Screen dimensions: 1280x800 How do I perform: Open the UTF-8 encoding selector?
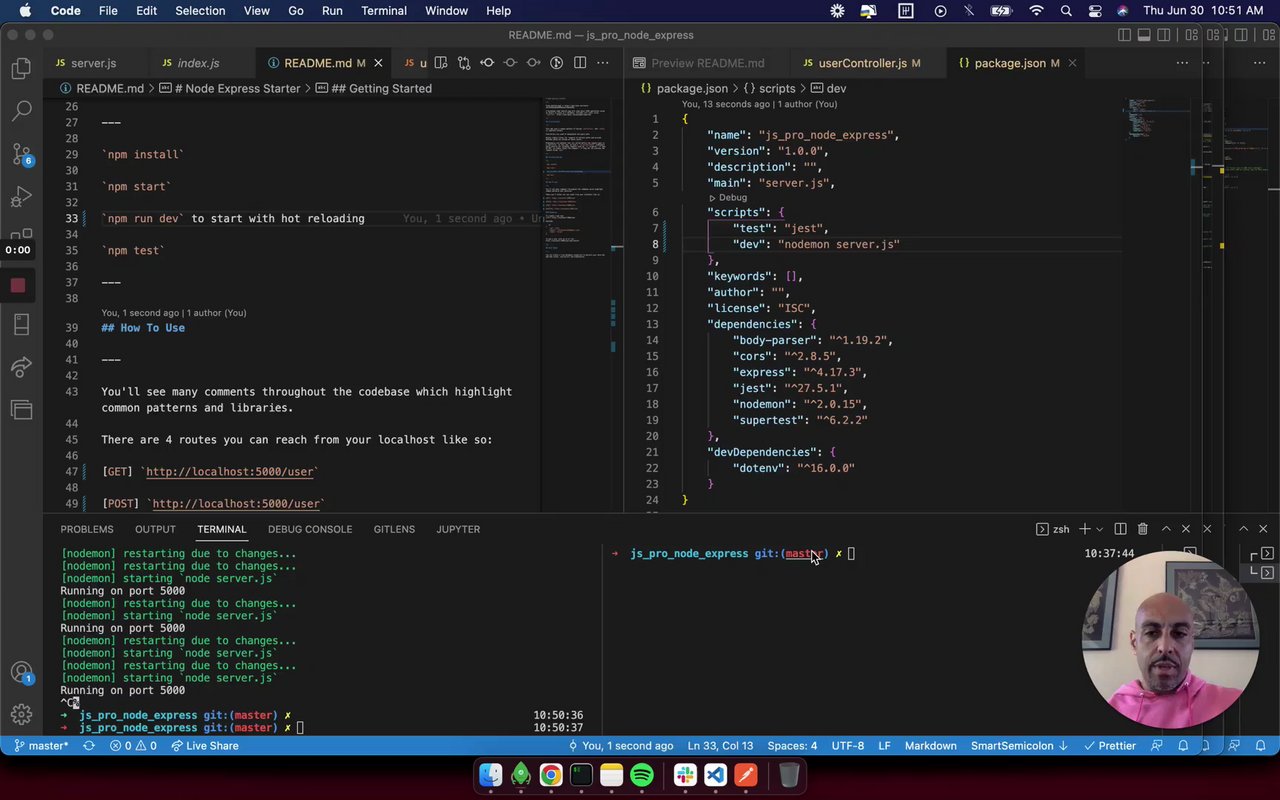coord(846,746)
